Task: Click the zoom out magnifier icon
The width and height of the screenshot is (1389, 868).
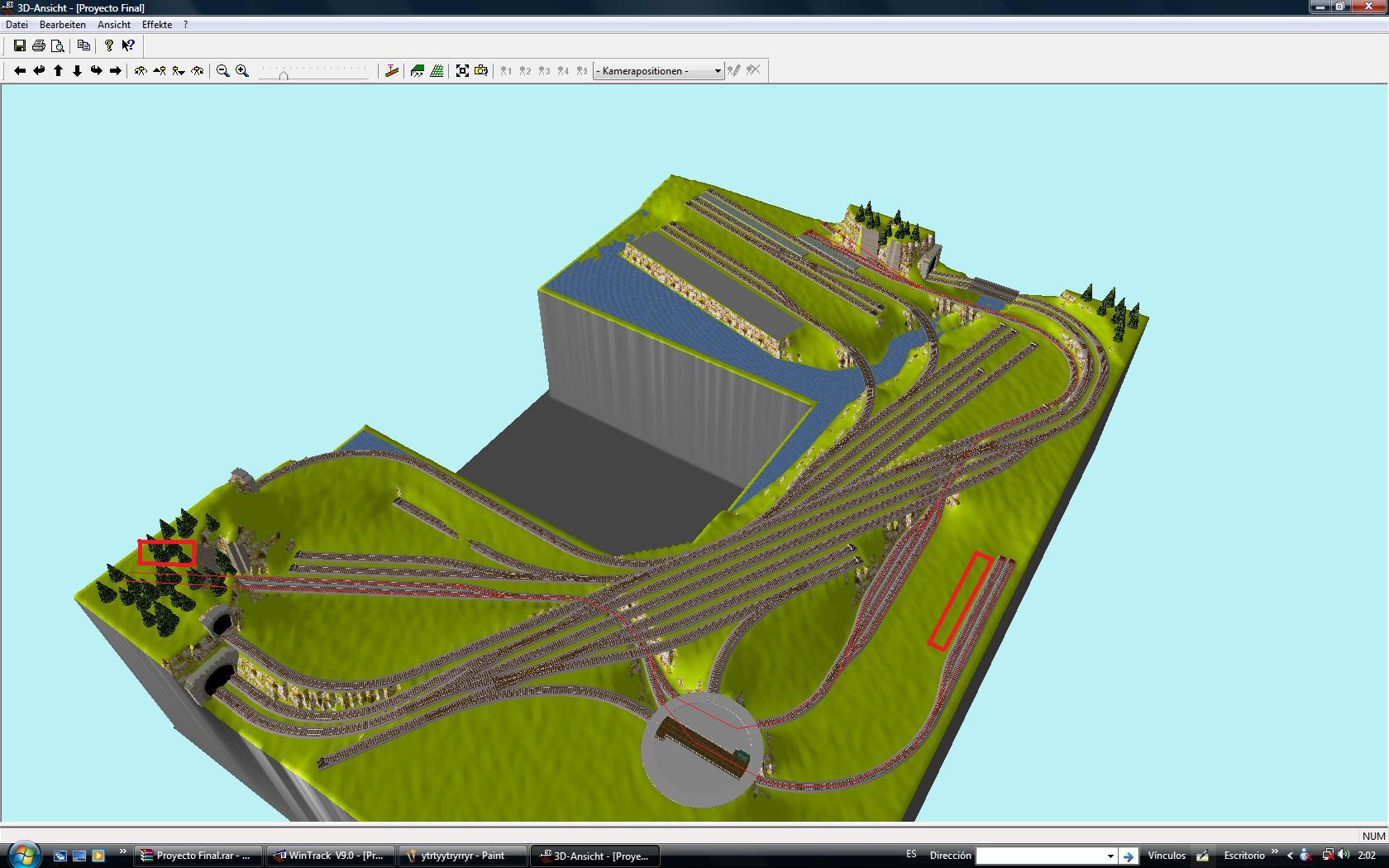Action: pos(222,71)
